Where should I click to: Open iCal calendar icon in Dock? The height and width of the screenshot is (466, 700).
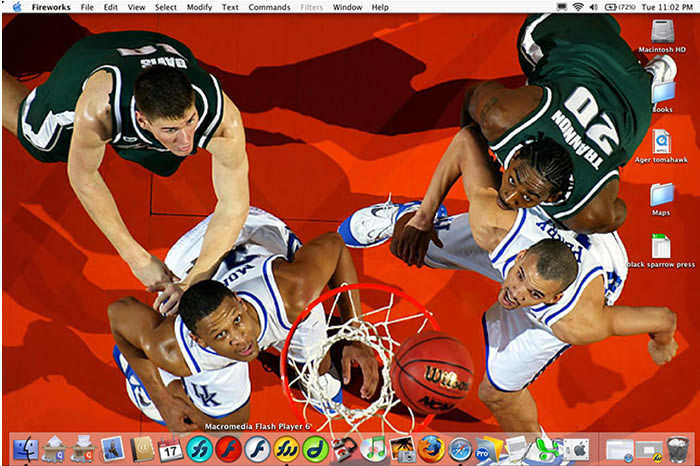point(170,449)
